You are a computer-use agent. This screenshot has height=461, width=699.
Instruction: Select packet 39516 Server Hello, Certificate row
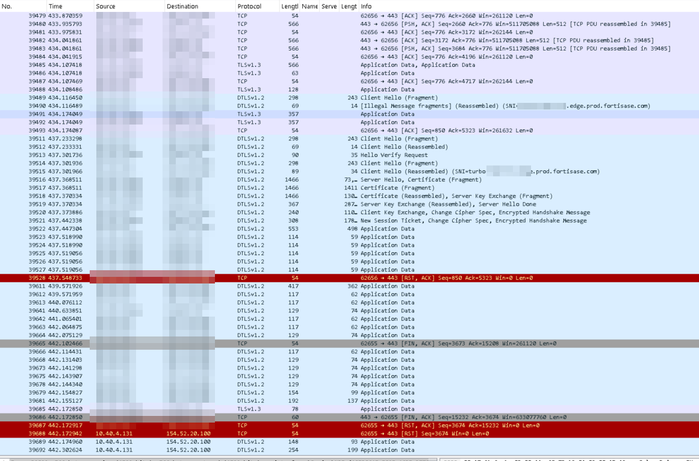pos(350,180)
